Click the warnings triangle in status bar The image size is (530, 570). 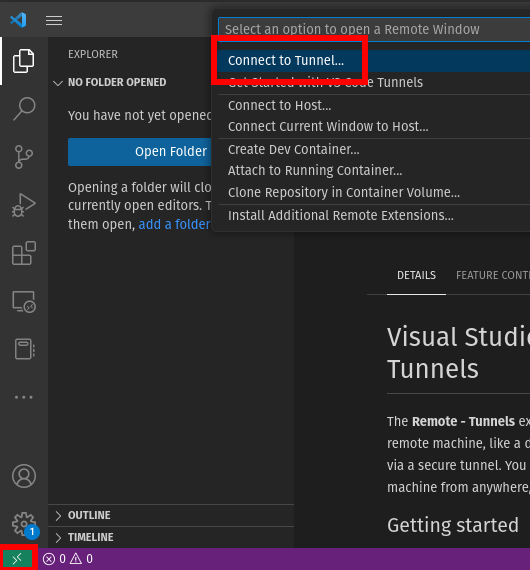click(x=76, y=559)
